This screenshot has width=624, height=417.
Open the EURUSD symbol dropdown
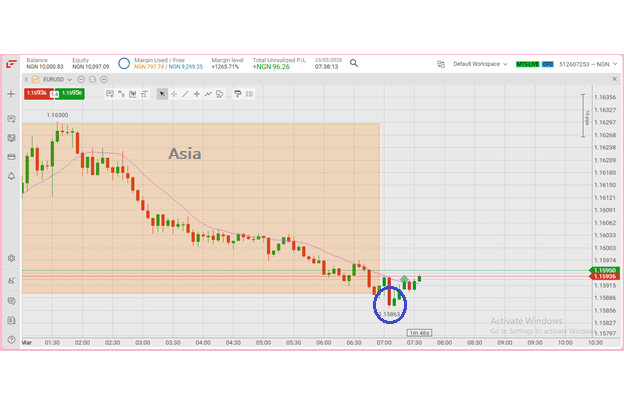57,80
